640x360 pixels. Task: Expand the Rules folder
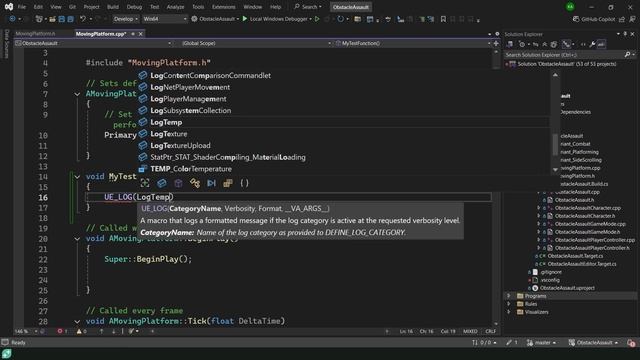[509, 304]
